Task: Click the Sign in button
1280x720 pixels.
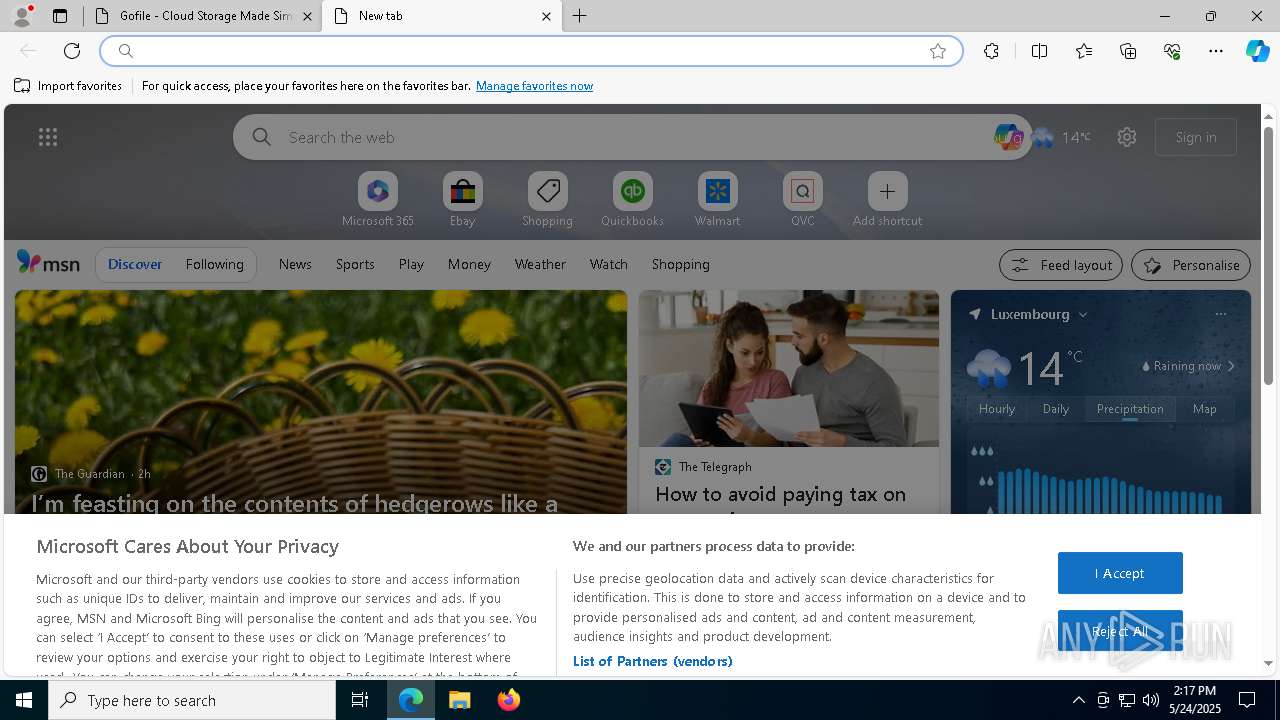Action: click(x=1196, y=137)
